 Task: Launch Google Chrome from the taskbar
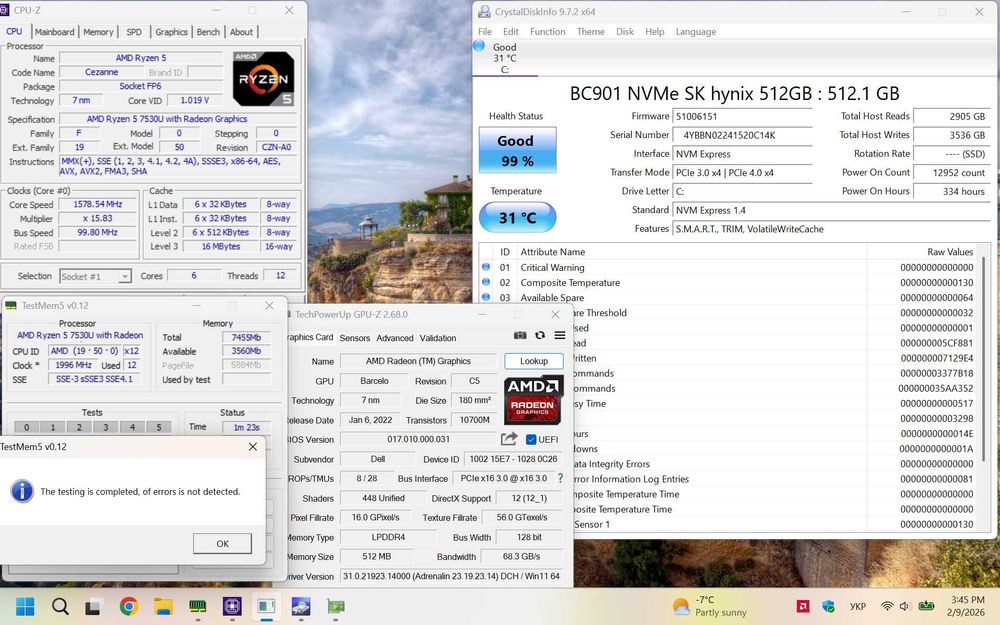click(128, 606)
